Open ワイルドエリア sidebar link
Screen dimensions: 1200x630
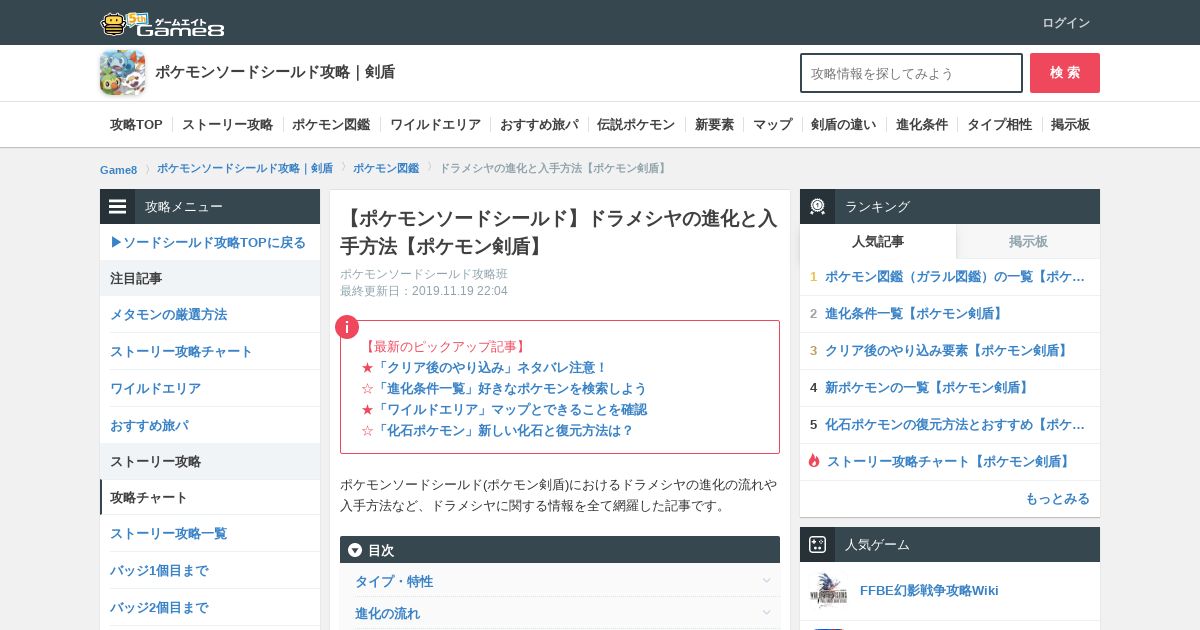click(x=155, y=388)
